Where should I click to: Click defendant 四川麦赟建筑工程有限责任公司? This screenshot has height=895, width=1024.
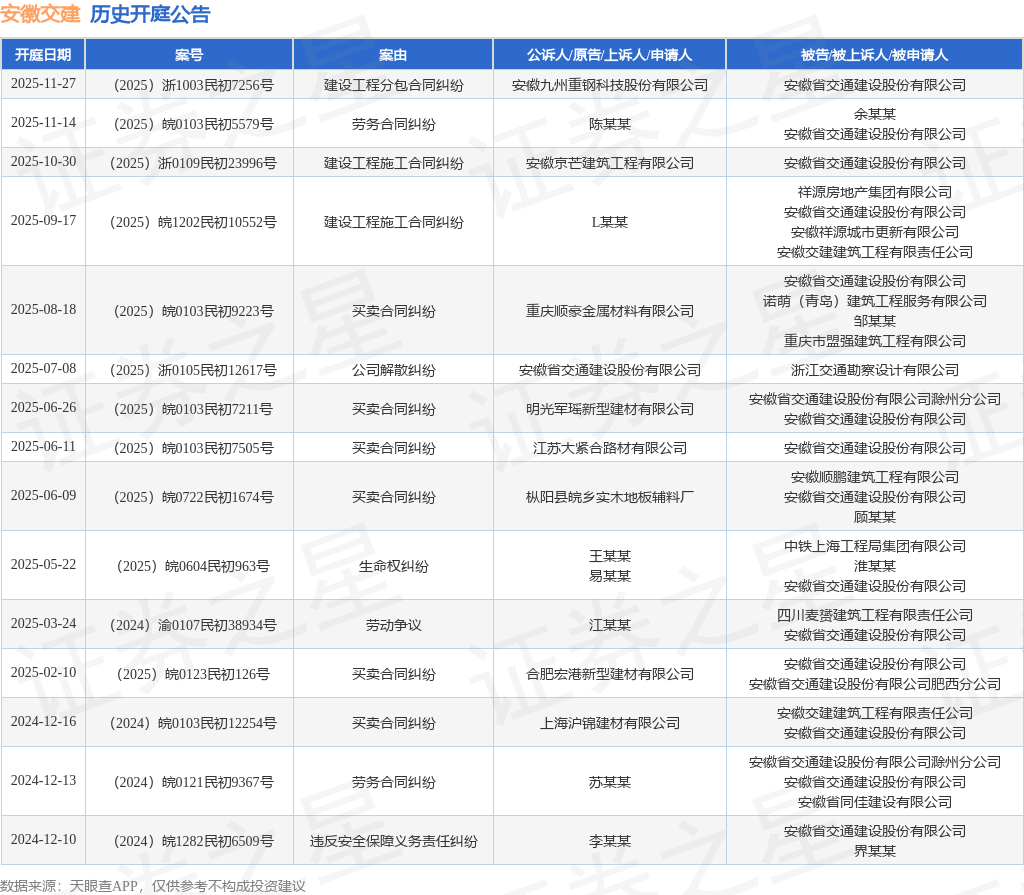coord(874,615)
